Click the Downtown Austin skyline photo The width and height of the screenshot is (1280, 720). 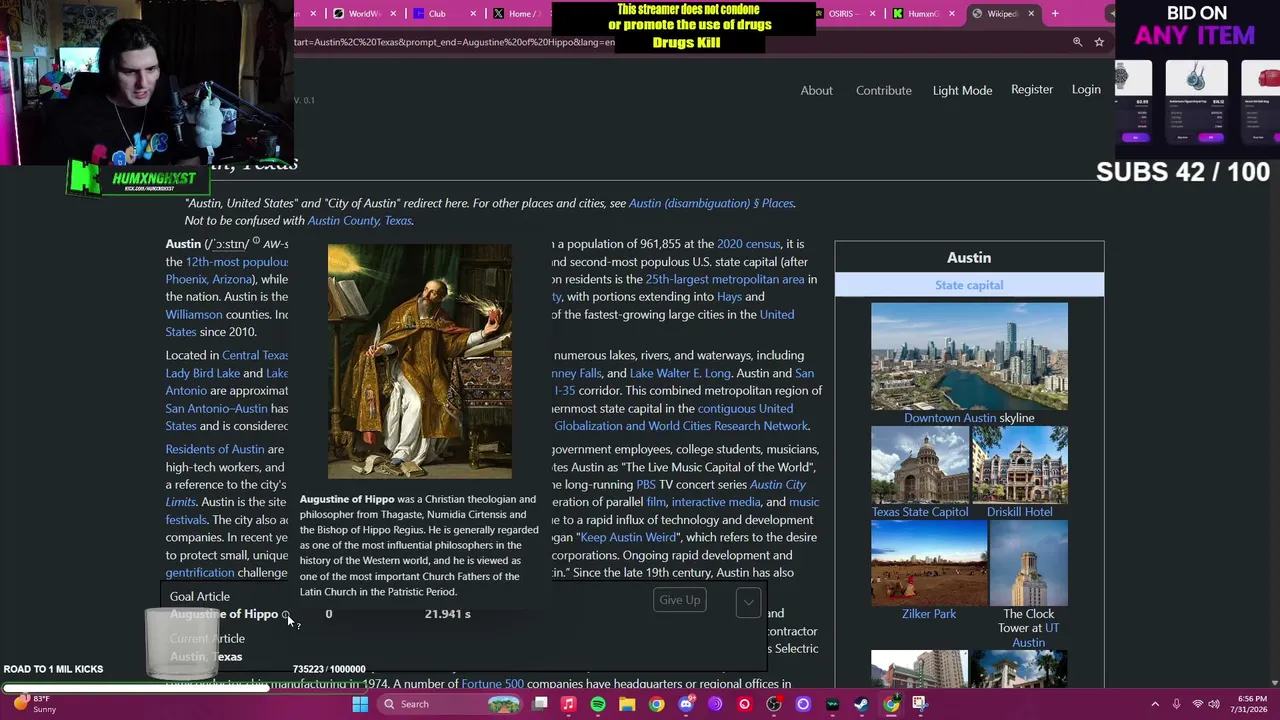coord(969,356)
